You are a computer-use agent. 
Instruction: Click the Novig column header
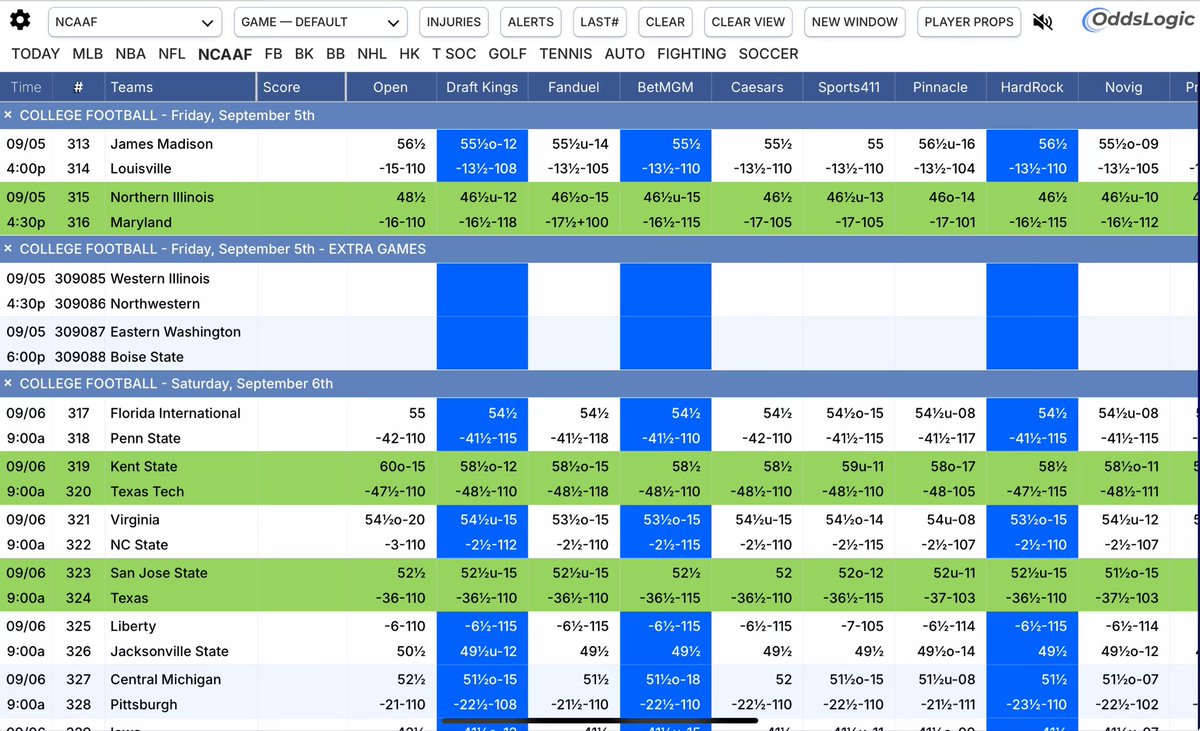1123,87
